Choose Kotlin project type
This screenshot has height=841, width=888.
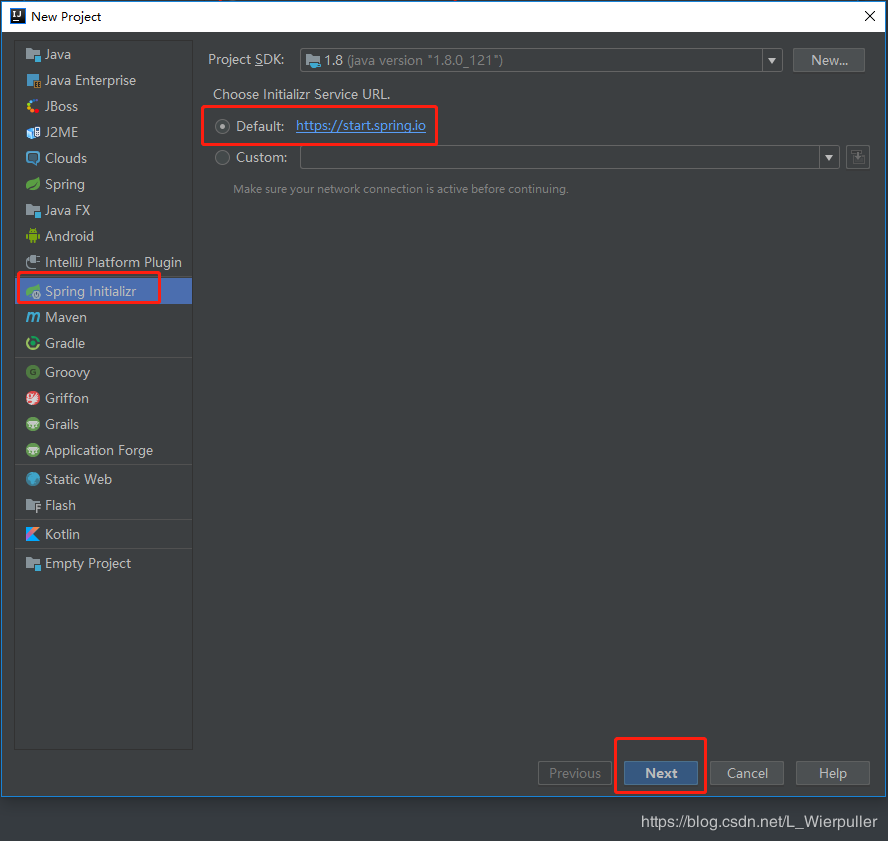(104, 534)
